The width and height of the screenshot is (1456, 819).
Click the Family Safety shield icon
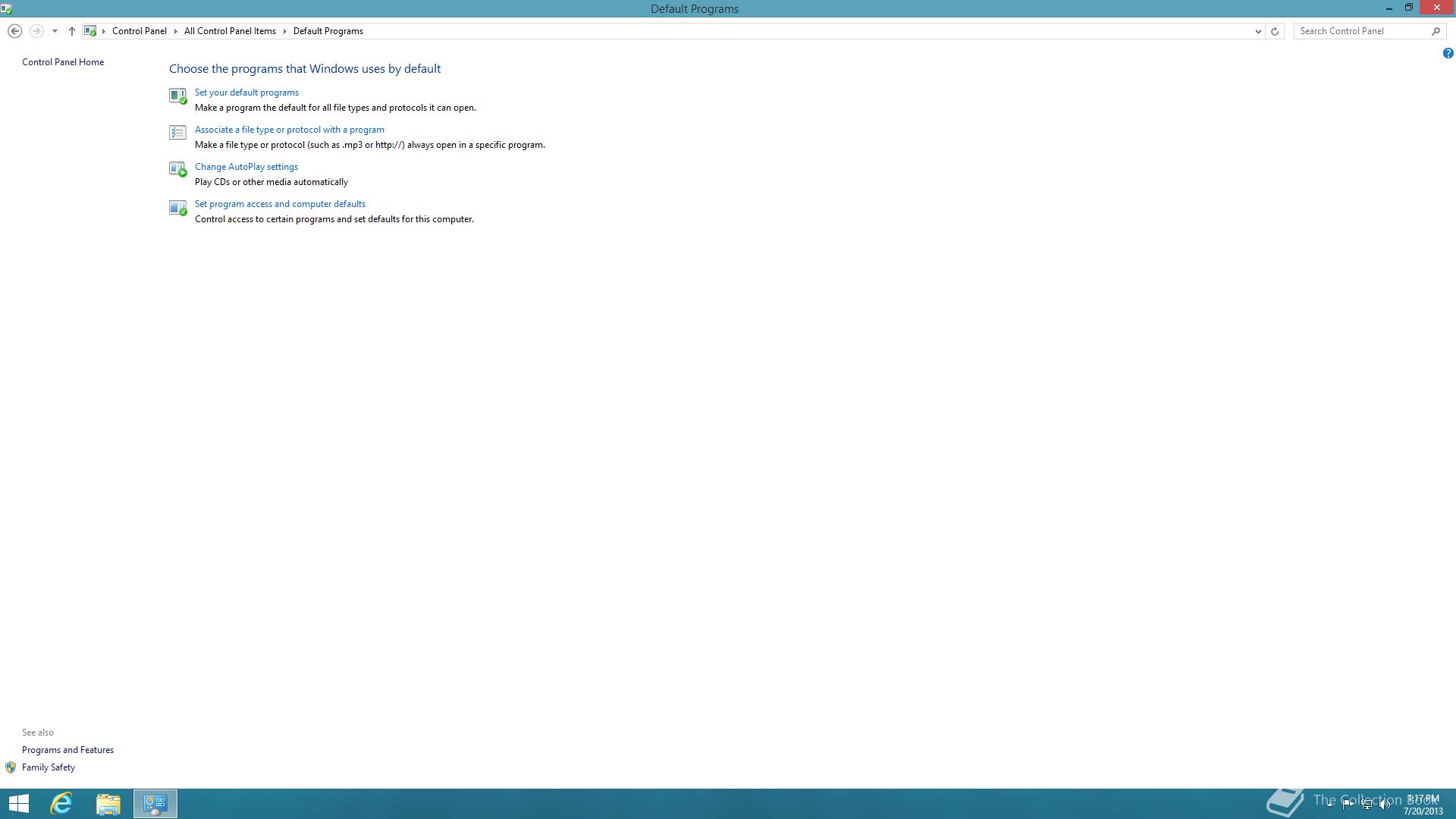tap(11, 767)
